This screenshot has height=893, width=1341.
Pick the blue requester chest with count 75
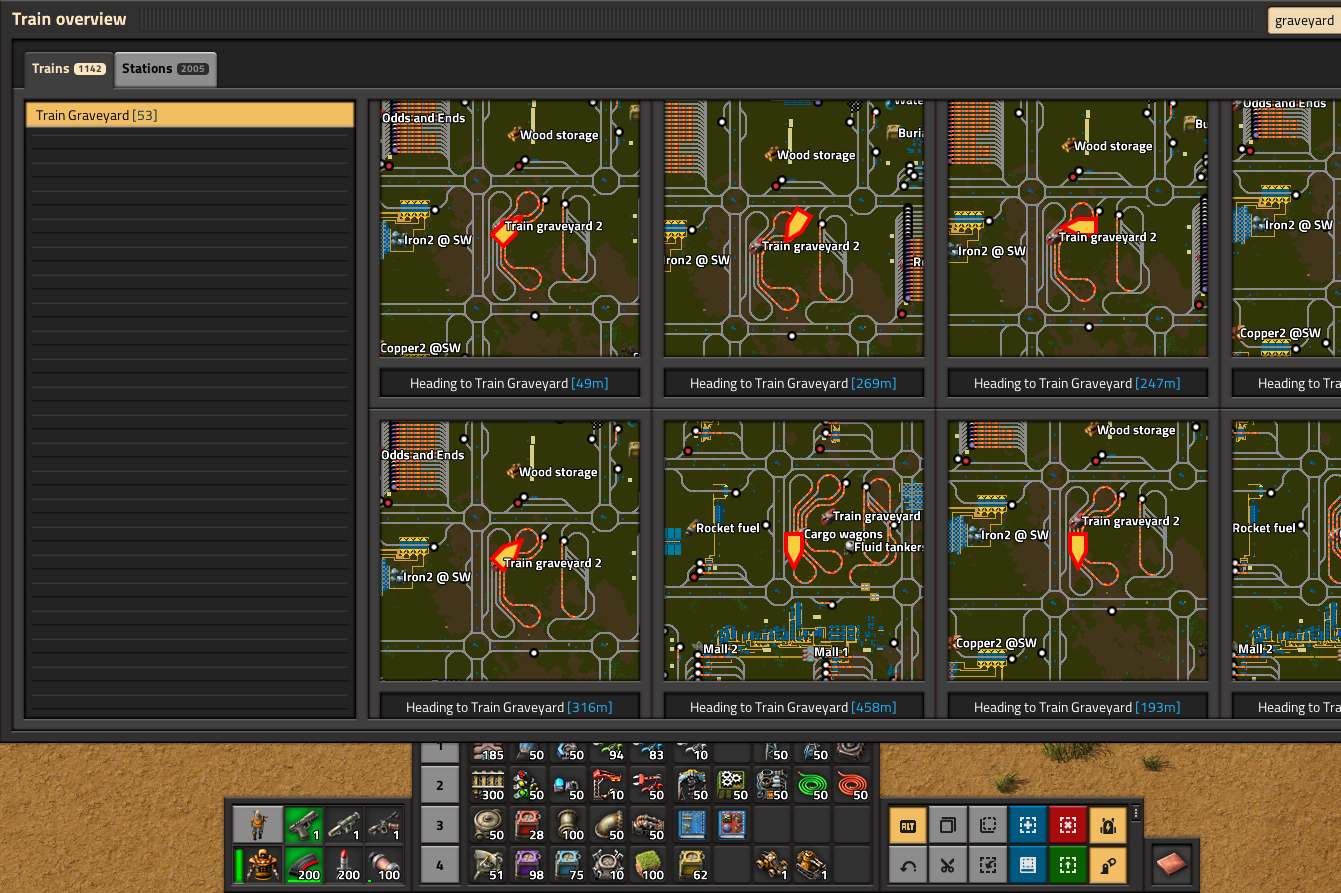tap(569, 865)
